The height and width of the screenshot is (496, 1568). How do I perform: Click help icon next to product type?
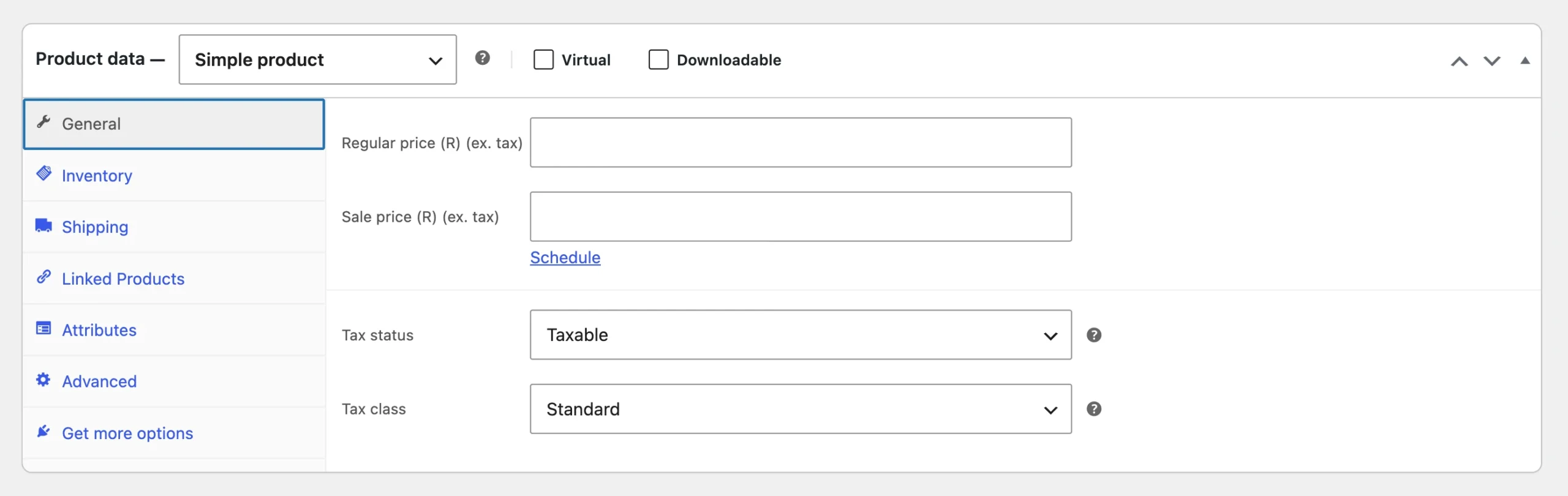[483, 58]
